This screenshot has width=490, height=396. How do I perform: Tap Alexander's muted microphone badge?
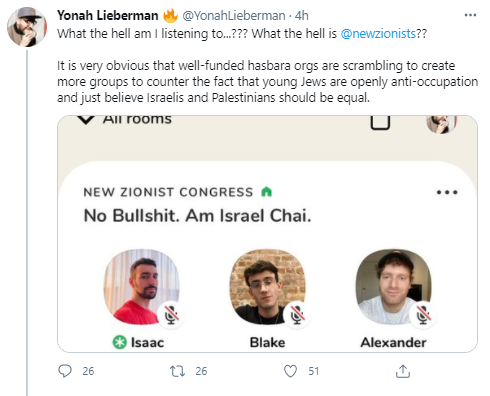coord(423,314)
